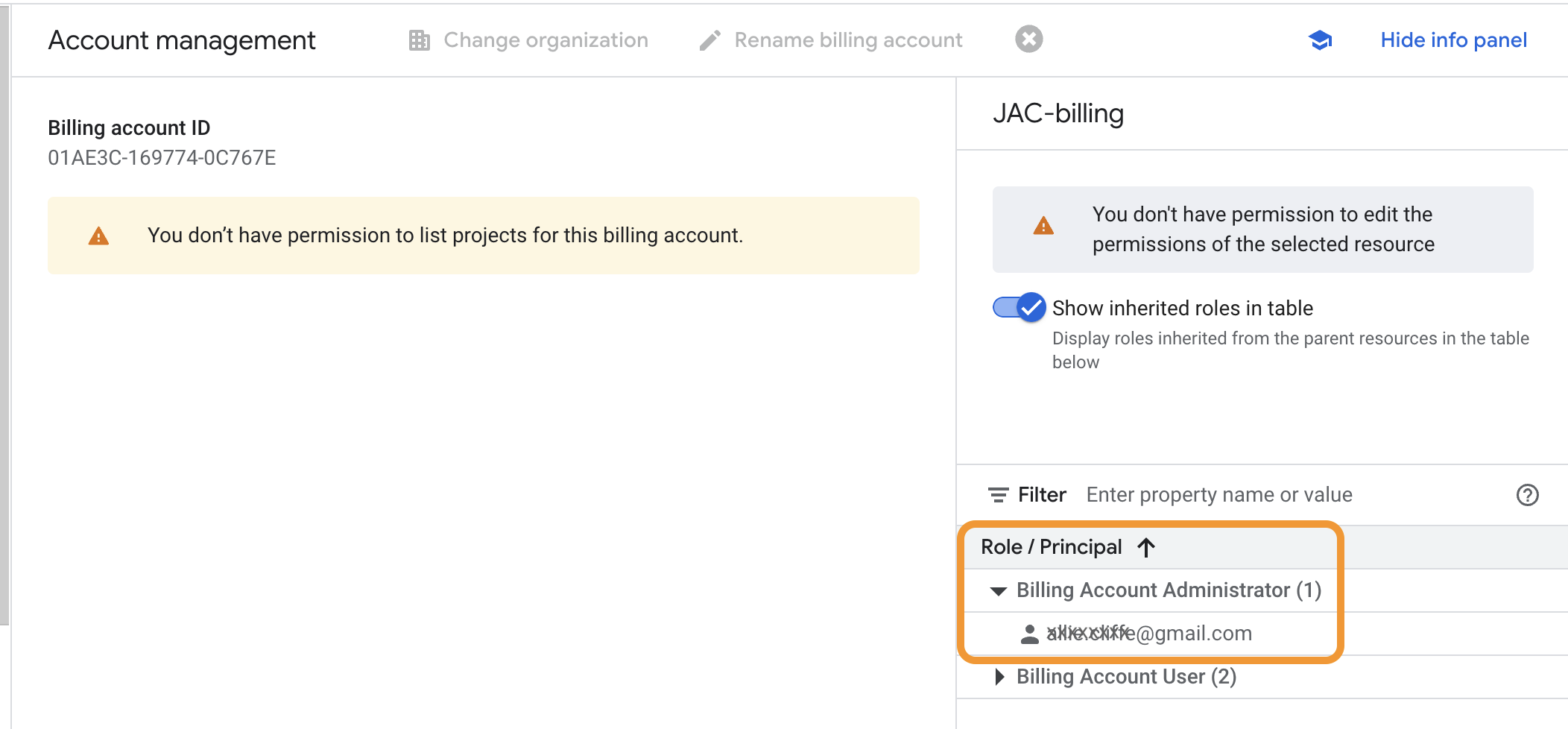Click the Account management heading
The image size is (1568, 729).
pyautogui.click(x=182, y=40)
